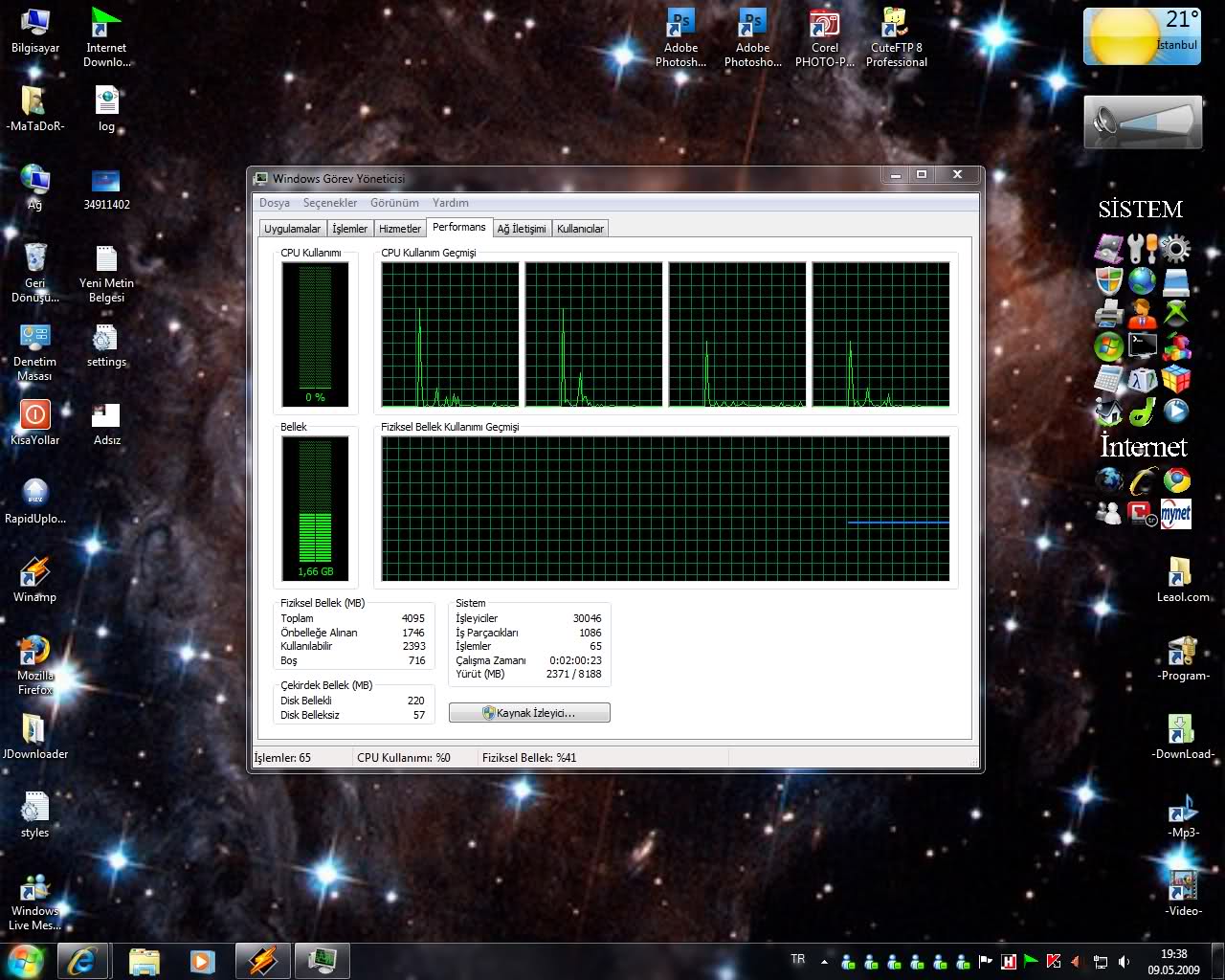Switch to the Ağ İletişimi tab
1225x980 pixels.
[x=521, y=229]
